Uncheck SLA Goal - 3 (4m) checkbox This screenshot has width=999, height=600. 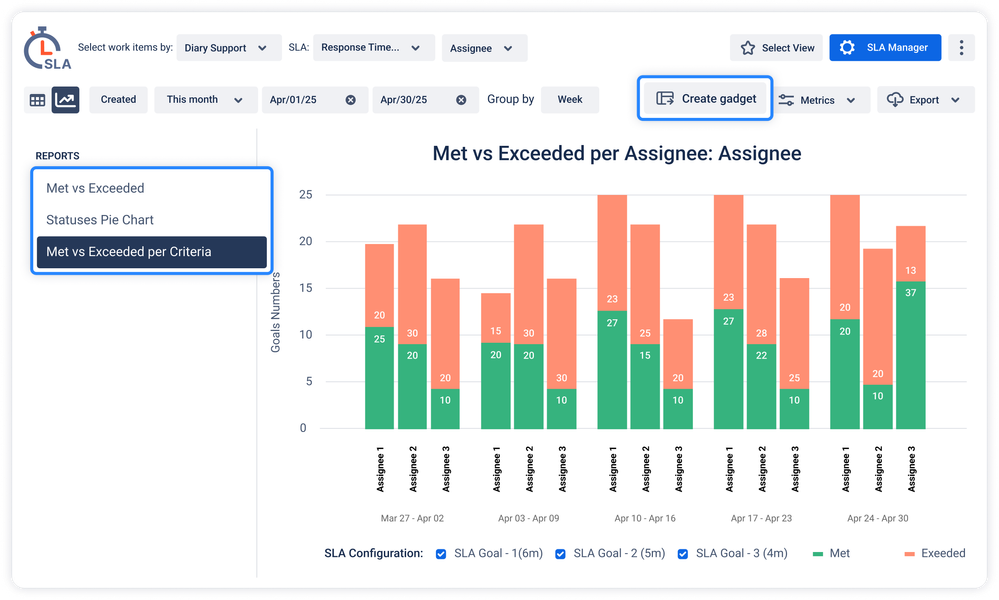click(682, 554)
